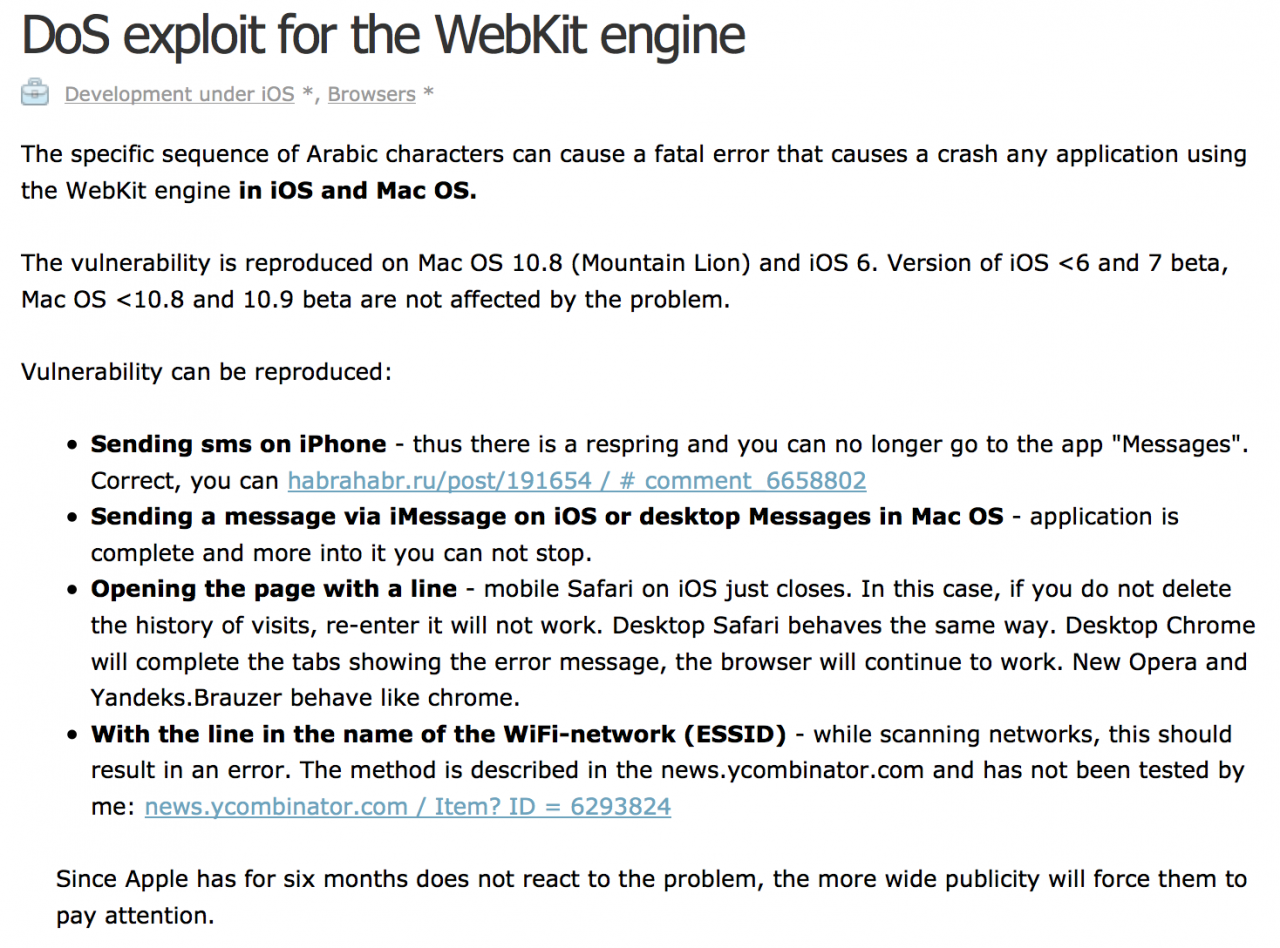Click the bullet dot before Sending sms on iPhone
Viewport: 1280px width, 948px height.
[x=73, y=446]
